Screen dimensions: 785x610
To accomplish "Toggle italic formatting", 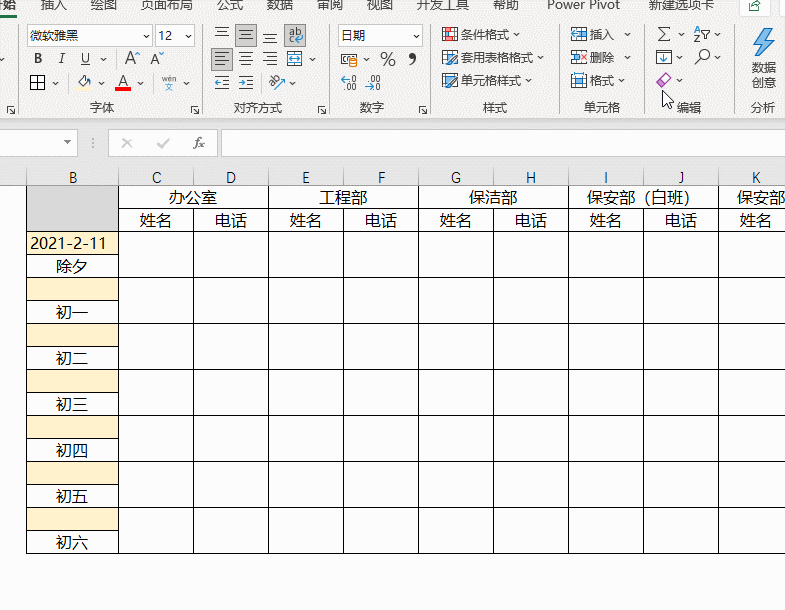I will point(62,59).
